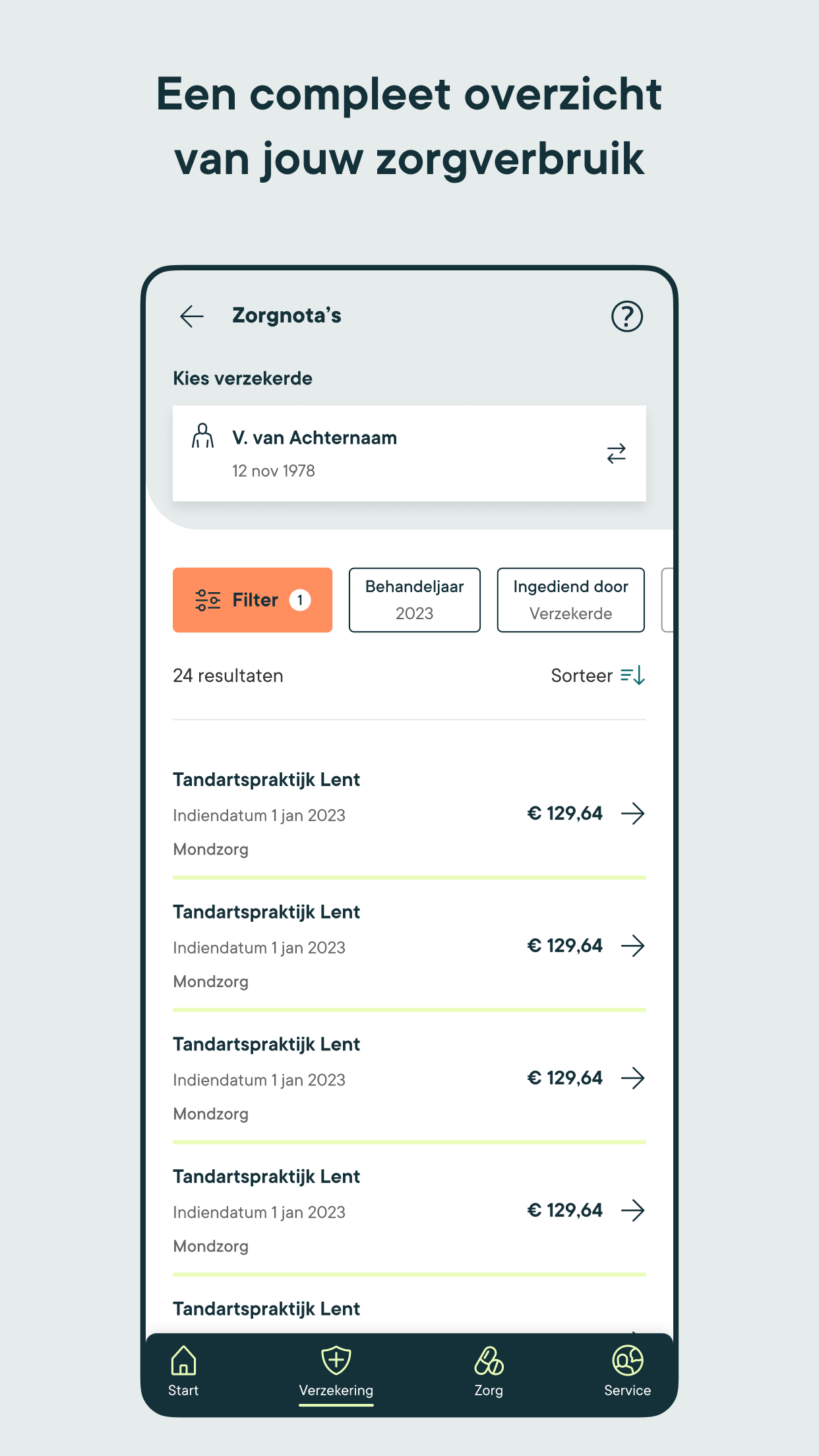Tap the partially visible filter chip at right edge
This screenshot has height=1456, width=819.
coord(667,600)
